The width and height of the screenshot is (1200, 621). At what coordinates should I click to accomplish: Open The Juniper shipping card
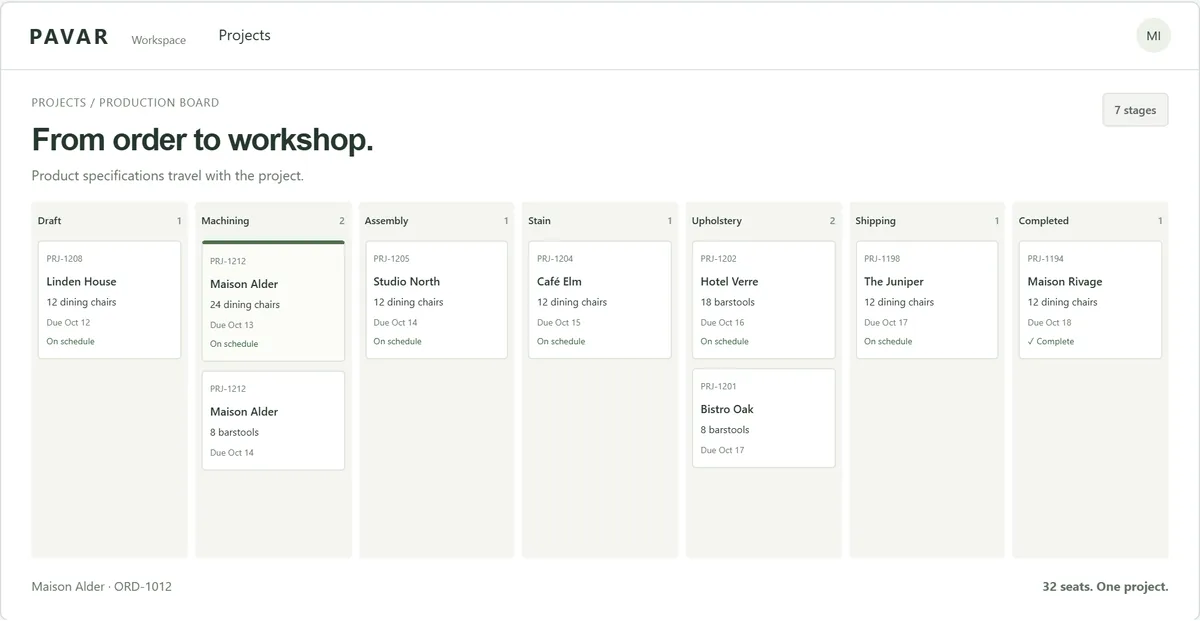(x=927, y=300)
